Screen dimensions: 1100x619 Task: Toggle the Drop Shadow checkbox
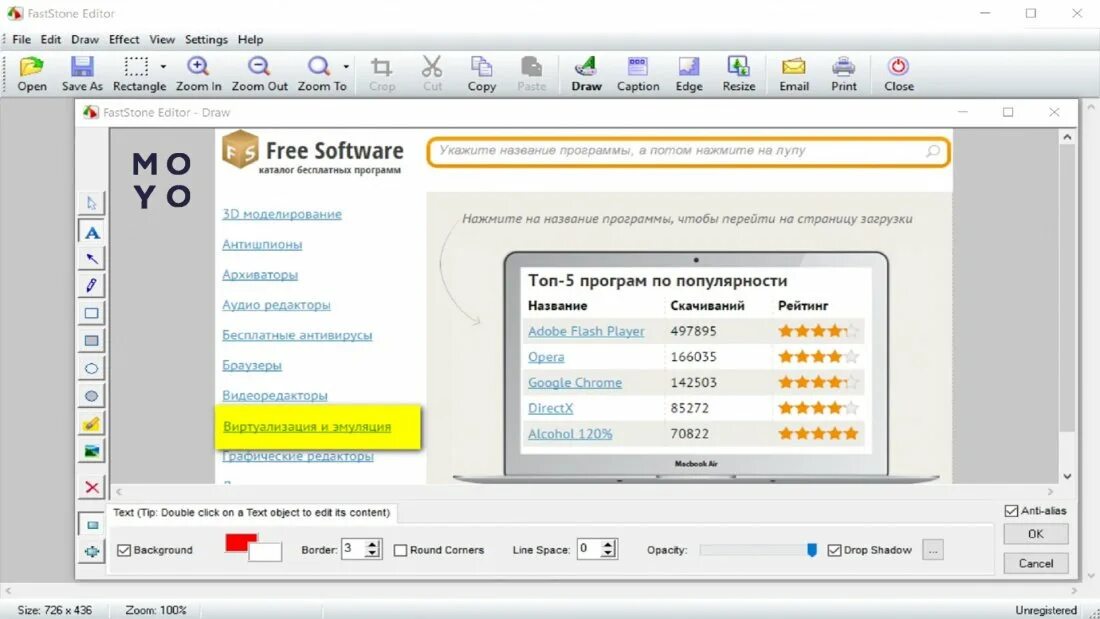point(834,550)
